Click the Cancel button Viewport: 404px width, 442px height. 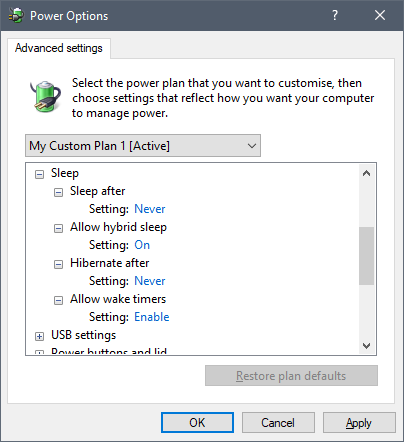[278, 423]
